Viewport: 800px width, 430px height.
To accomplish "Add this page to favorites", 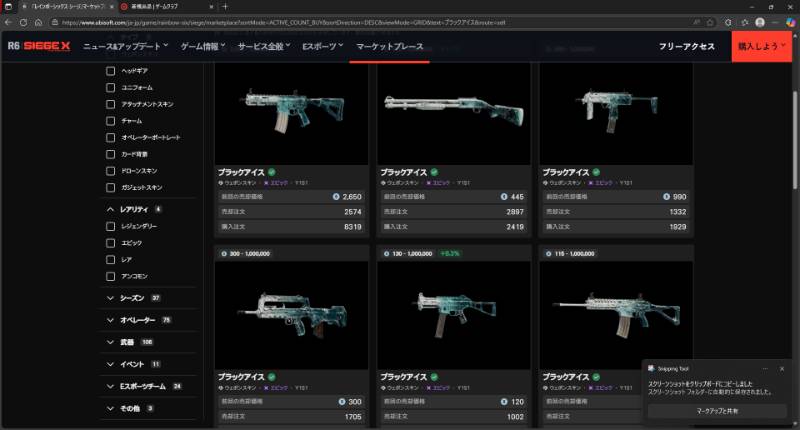I will (710, 22).
